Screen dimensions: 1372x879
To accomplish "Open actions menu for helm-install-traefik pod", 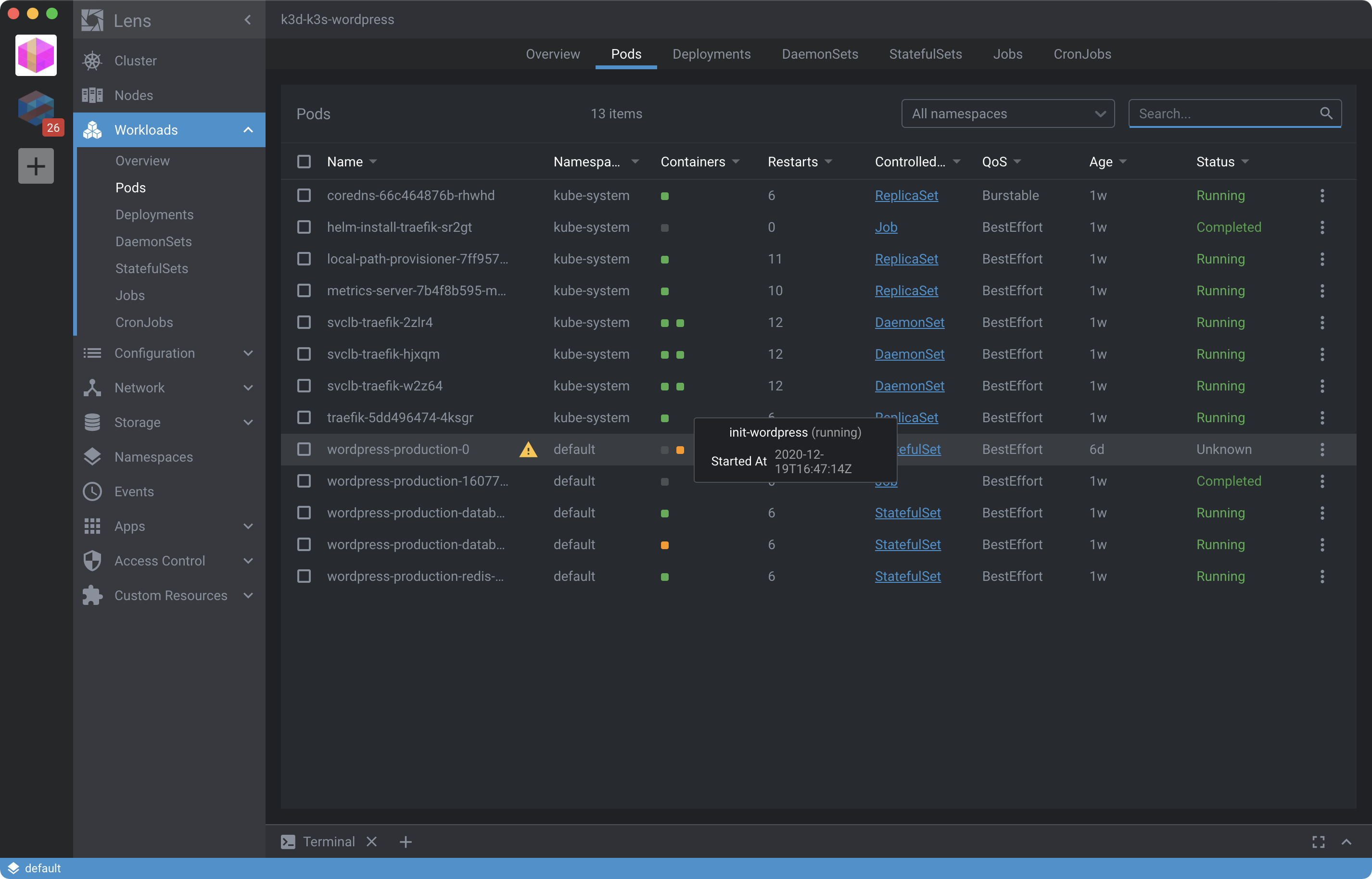I will [1322, 227].
